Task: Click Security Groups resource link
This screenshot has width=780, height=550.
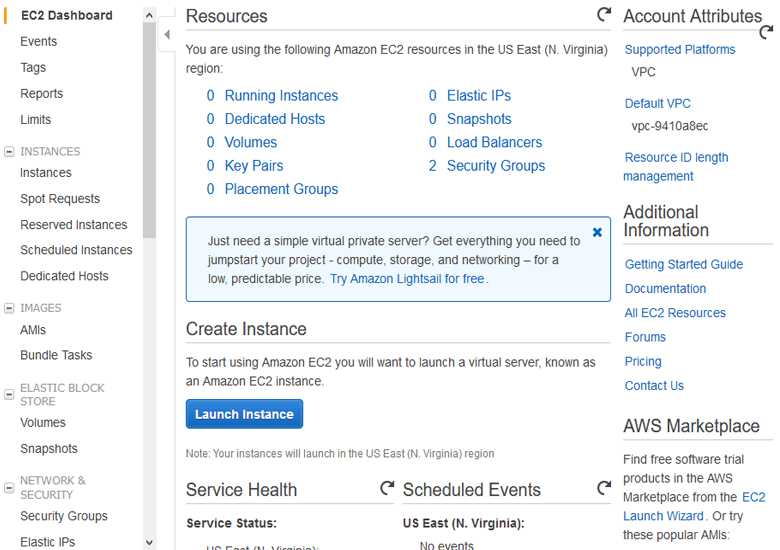Action: [x=496, y=166]
